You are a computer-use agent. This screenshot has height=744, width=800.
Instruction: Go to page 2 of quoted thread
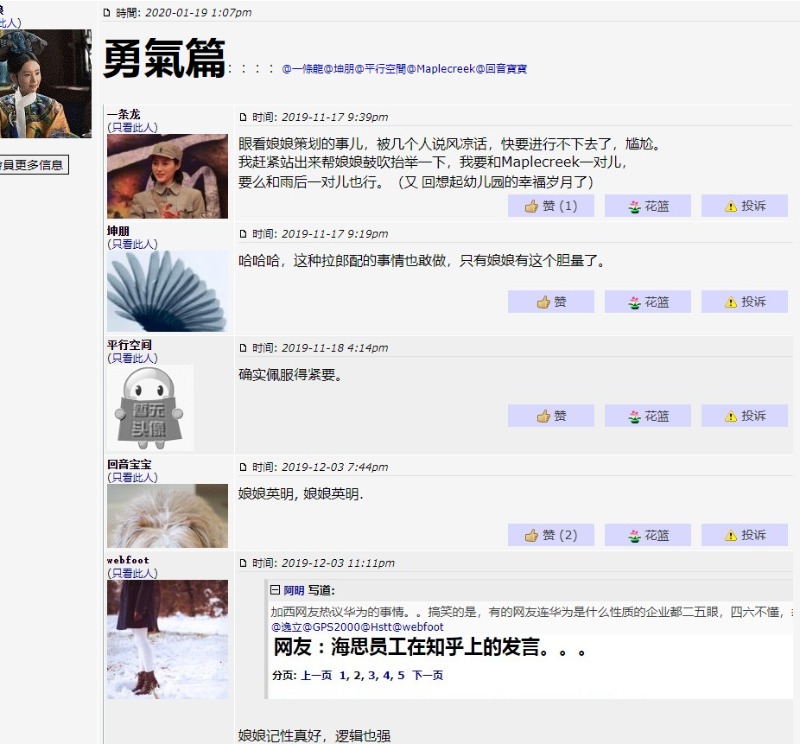(357, 675)
